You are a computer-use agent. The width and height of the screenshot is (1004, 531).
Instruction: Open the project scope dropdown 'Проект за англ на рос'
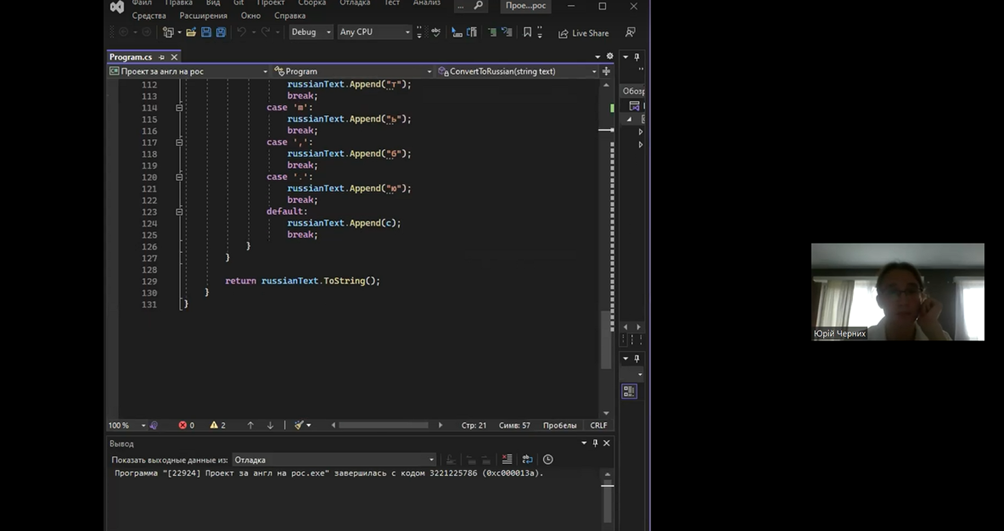(x=188, y=71)
